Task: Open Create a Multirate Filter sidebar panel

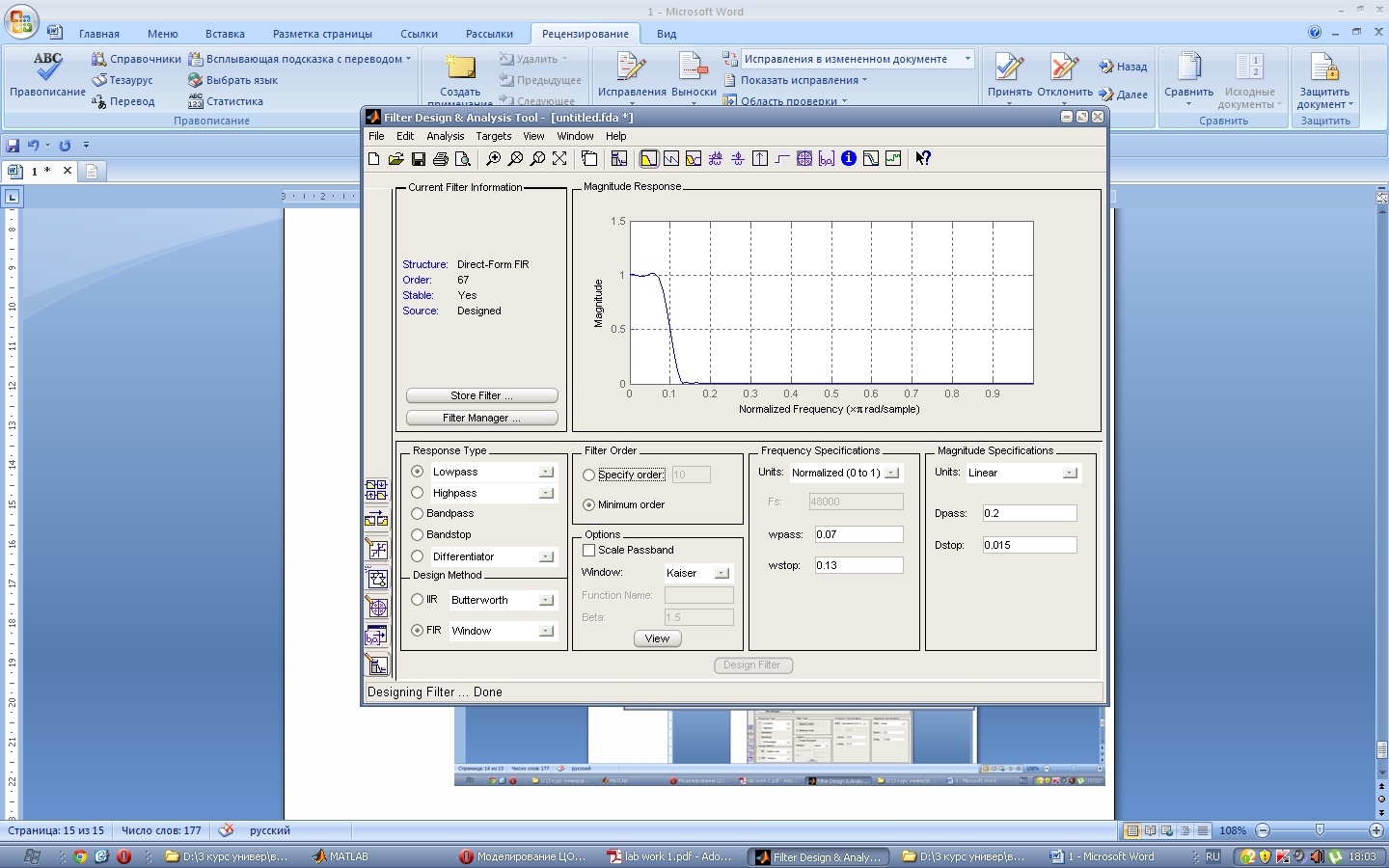Action: coord(376,490)
